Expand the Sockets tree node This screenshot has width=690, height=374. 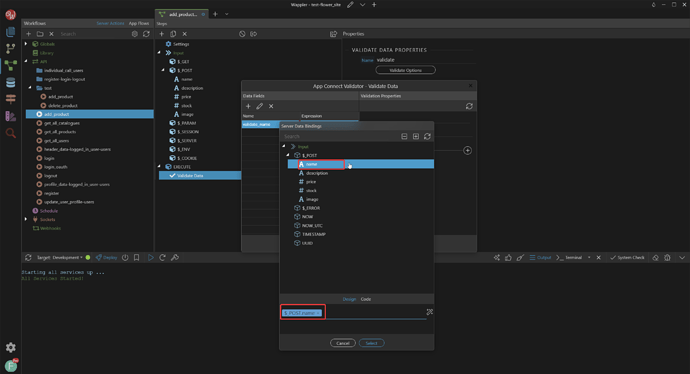pyautogui.click(x=26, y=219)
